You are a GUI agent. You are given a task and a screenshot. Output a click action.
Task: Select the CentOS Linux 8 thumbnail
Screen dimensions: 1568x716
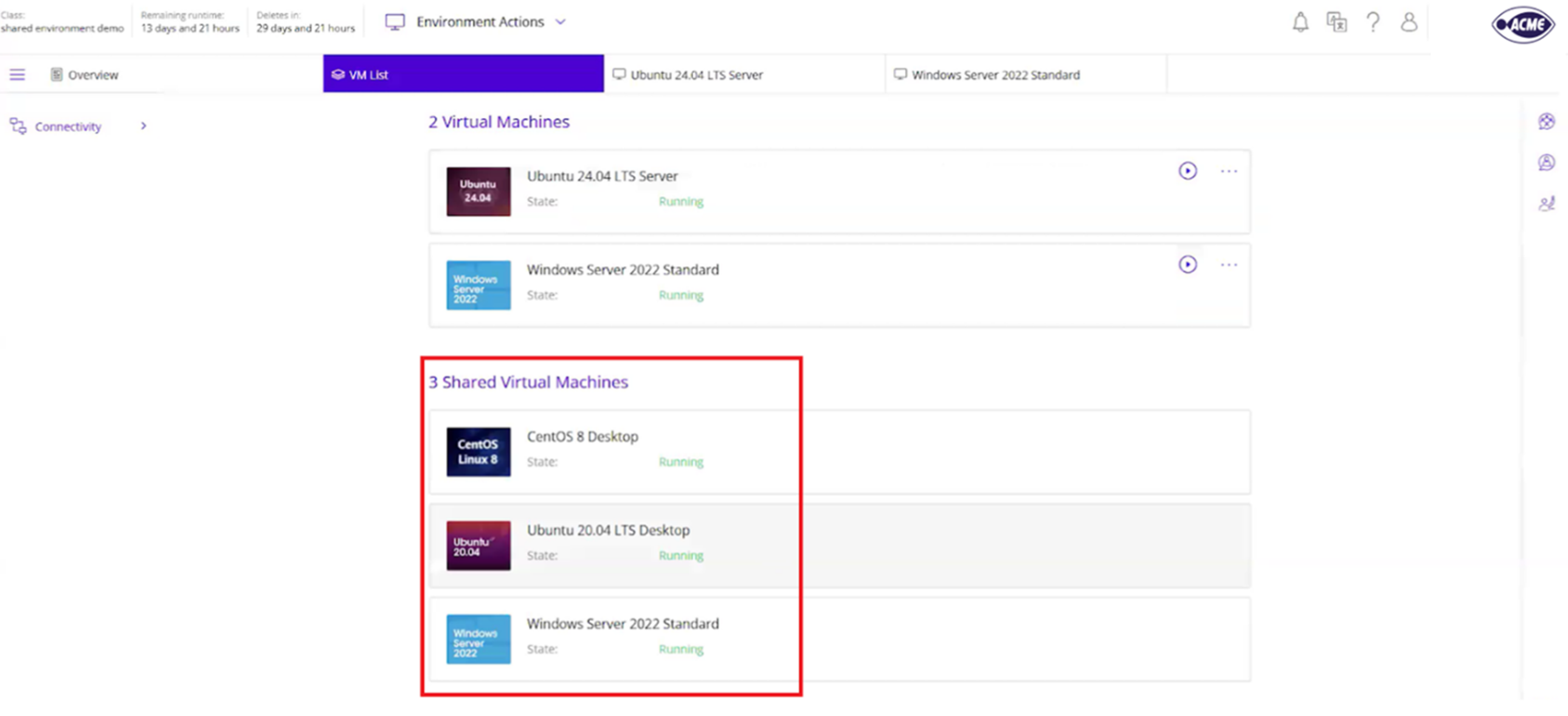coord(478,452)
